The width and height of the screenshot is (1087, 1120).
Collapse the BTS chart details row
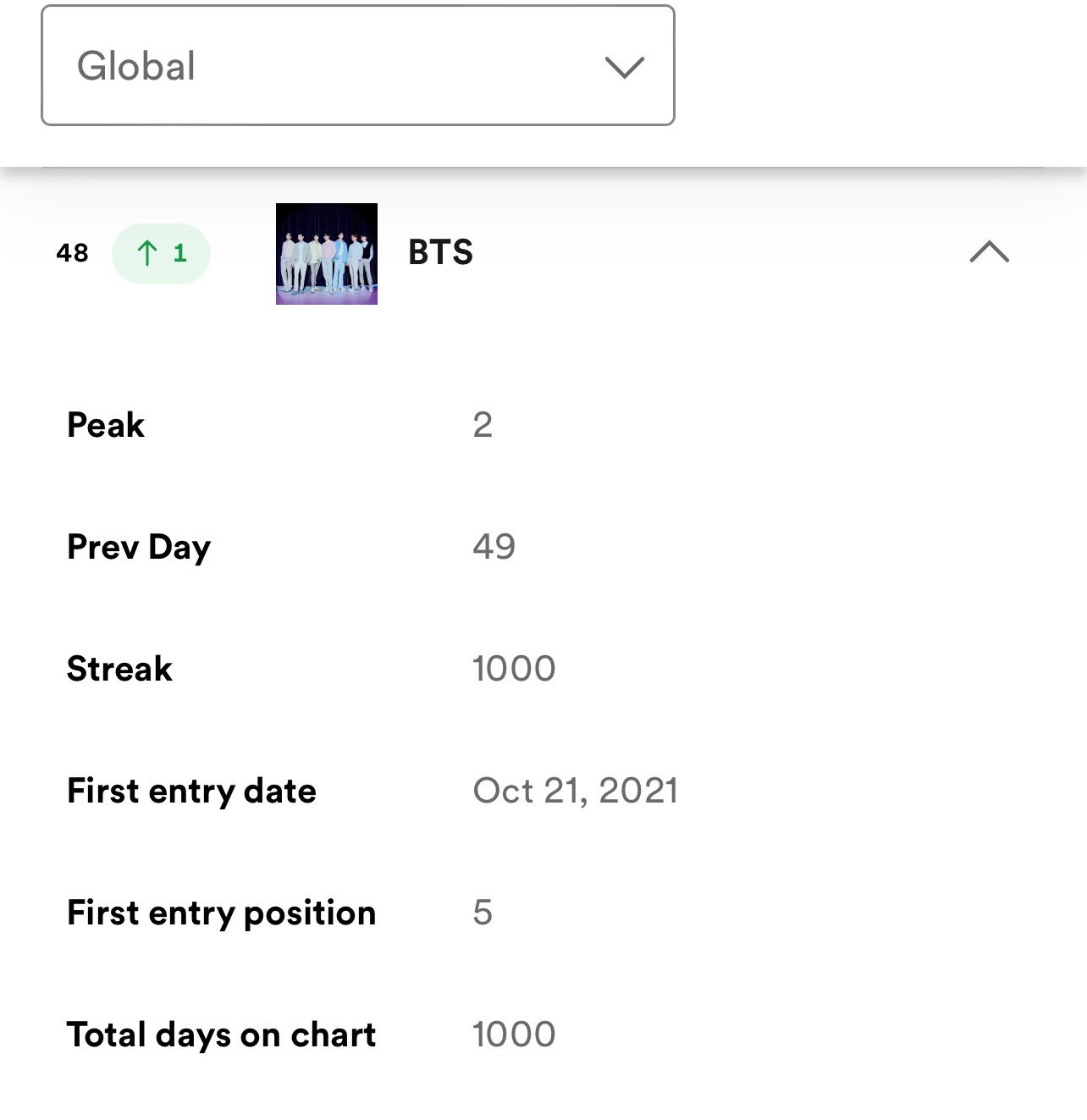point(989,251)
